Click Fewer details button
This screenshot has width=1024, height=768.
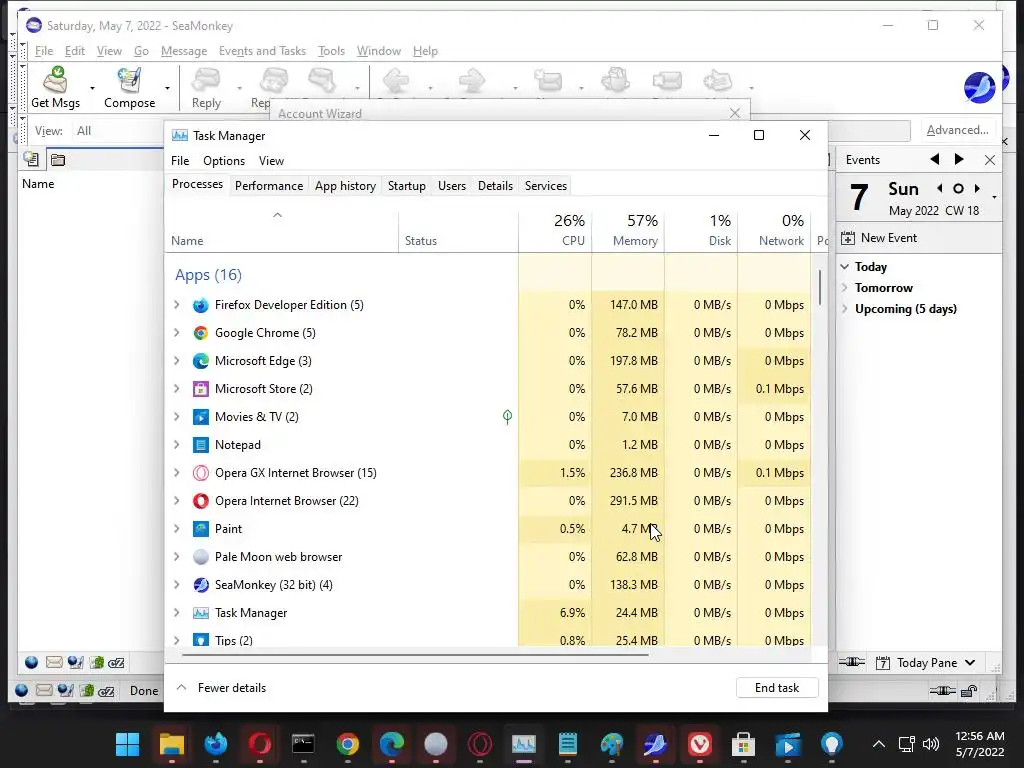[x=221, y=688]
